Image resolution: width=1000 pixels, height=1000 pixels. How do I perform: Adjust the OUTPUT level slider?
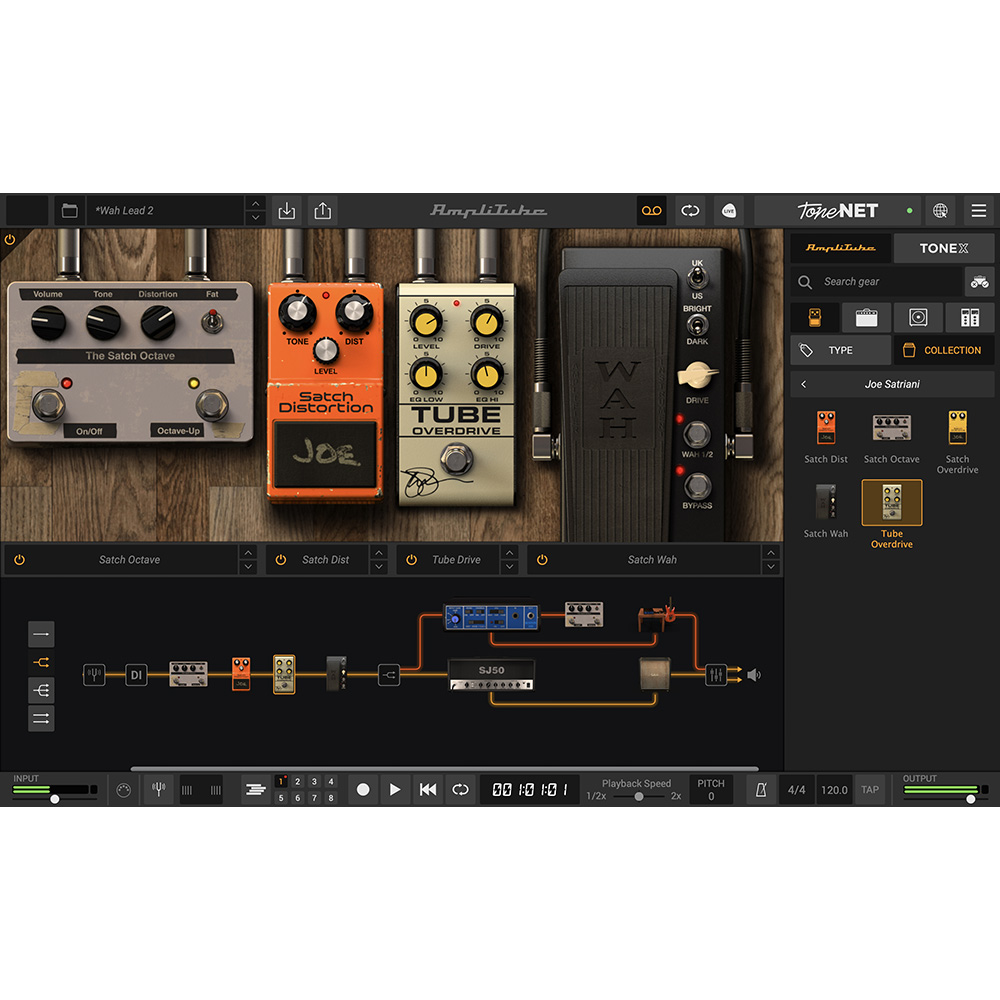coord(970,798)
